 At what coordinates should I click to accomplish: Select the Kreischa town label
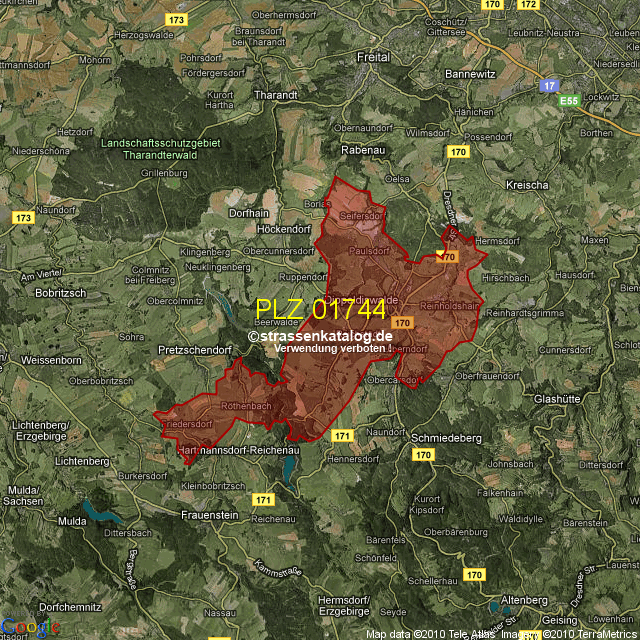point(527,185)
